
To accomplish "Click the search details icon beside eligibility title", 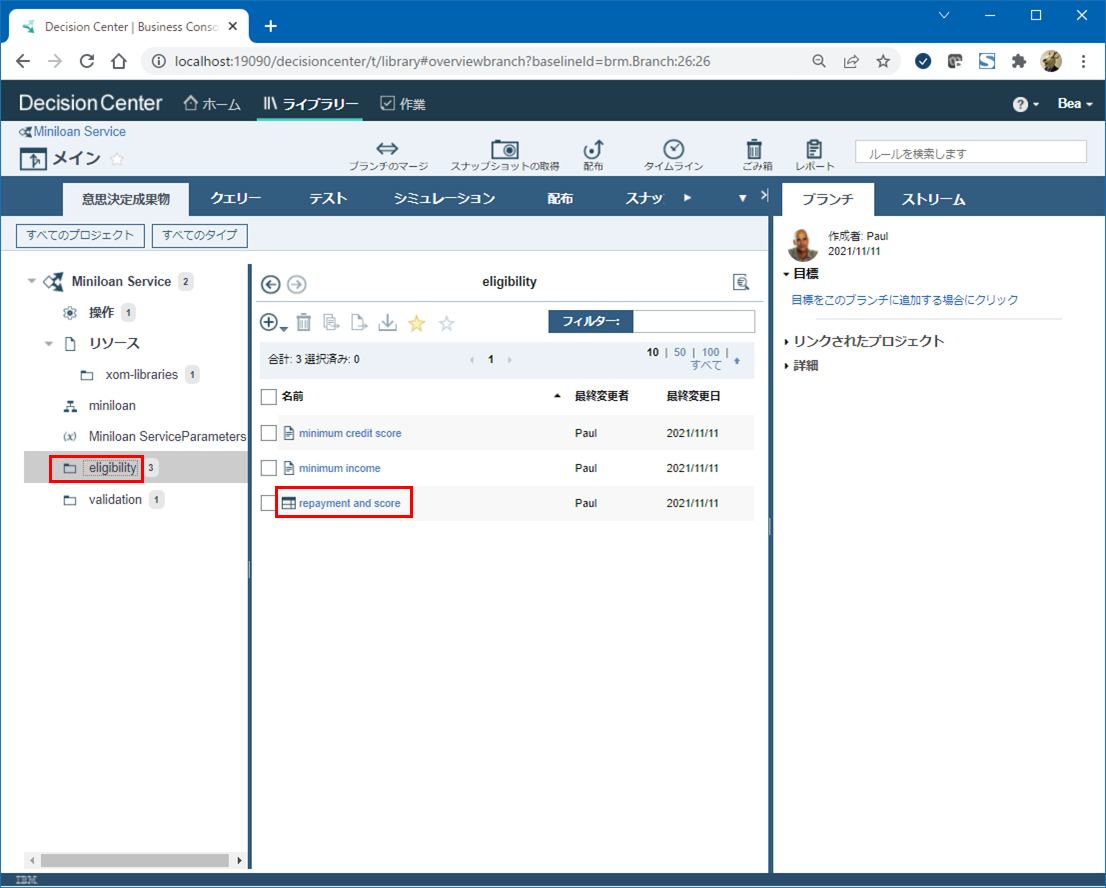I will pos(741,282).
